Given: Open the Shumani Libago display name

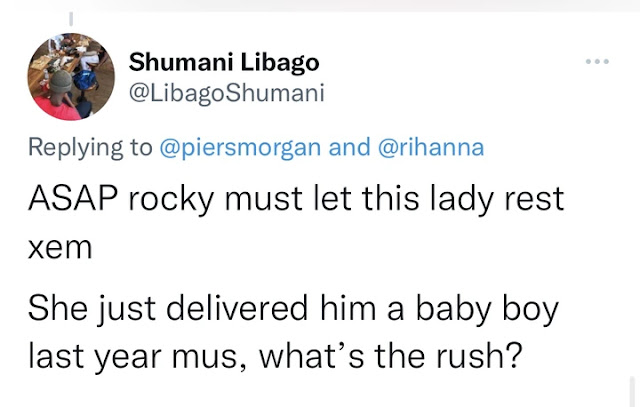Looking at the screenshot, I should click(224, 62).
